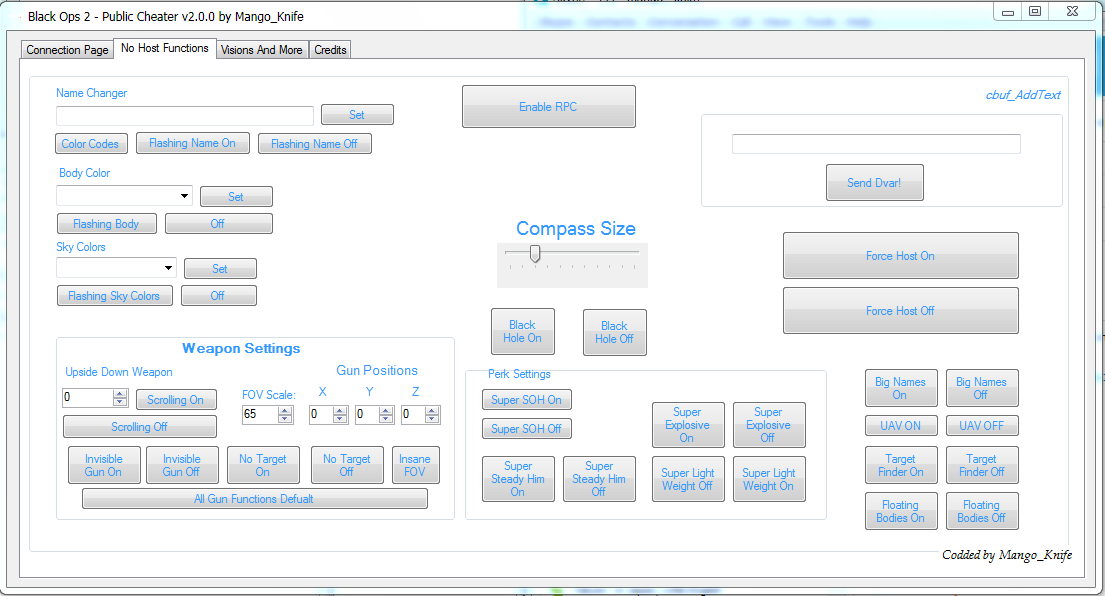Decrease FOV Scale with down arrow
The height and width of the screenshot is (596, 1105).
(x=285, y=419)
